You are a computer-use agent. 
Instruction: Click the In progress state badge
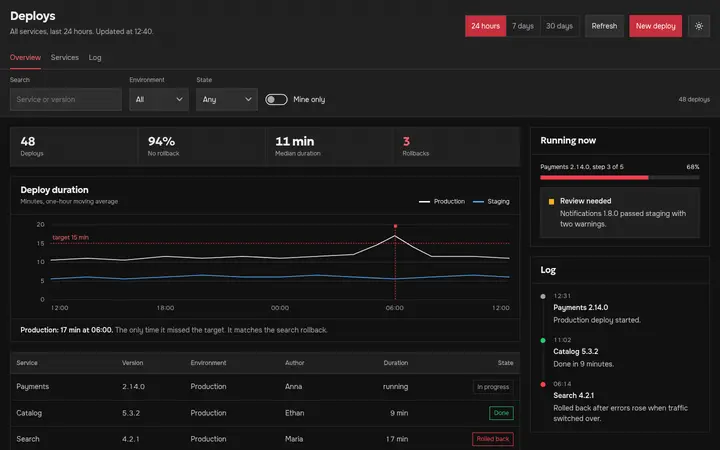pyautogui.click(x=493, y=387)
